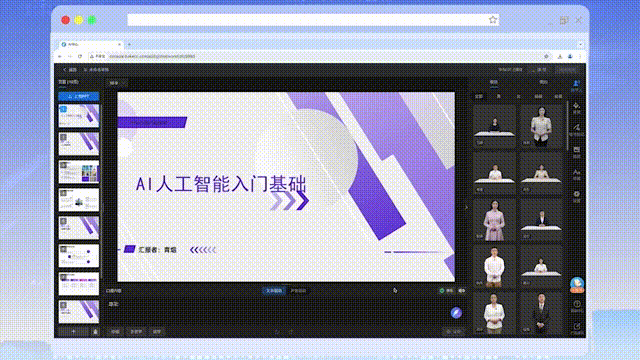Open a new browser tab
Image resolution: width=640 pixels, height=360 pixels.
coord(129,44)
